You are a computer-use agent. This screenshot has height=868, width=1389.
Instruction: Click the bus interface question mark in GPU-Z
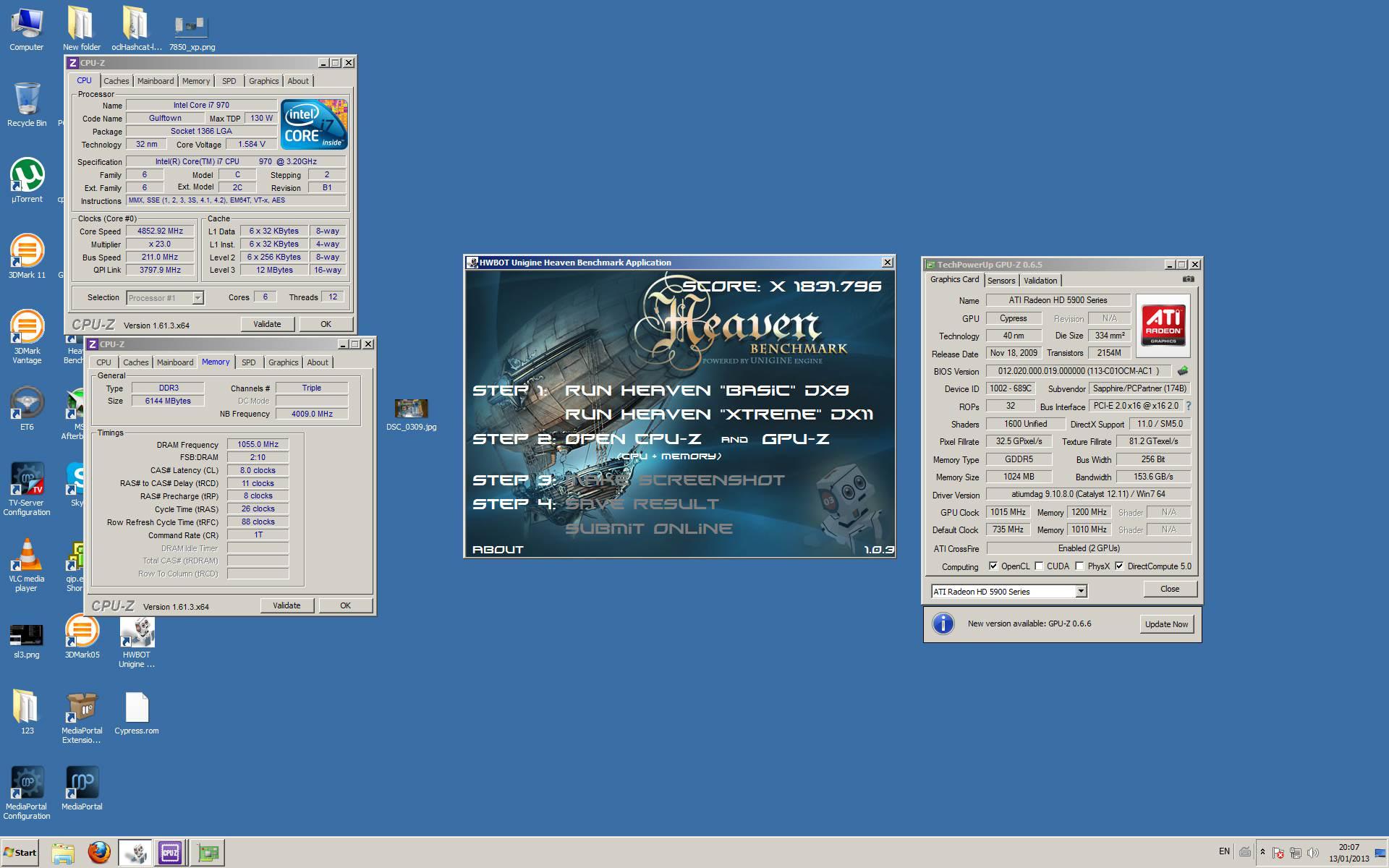point(1188,406)
